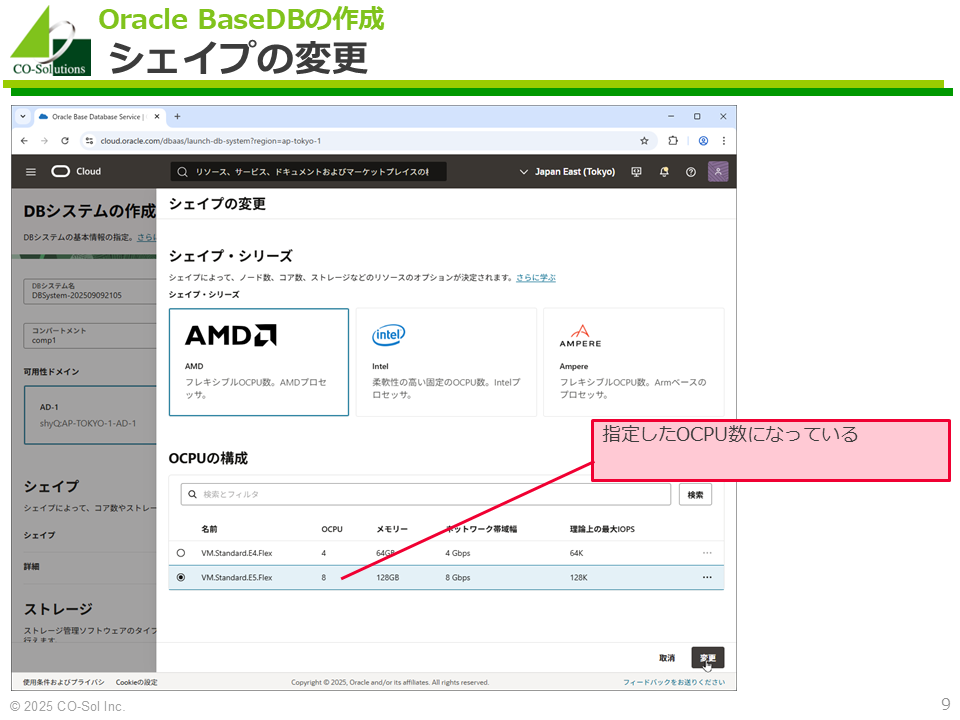Viewport: 960px width, 720px height.
Task: Select the VM.Standard.E4.Flex radio button
Action: pyautogui.click(x=181, y=553)
